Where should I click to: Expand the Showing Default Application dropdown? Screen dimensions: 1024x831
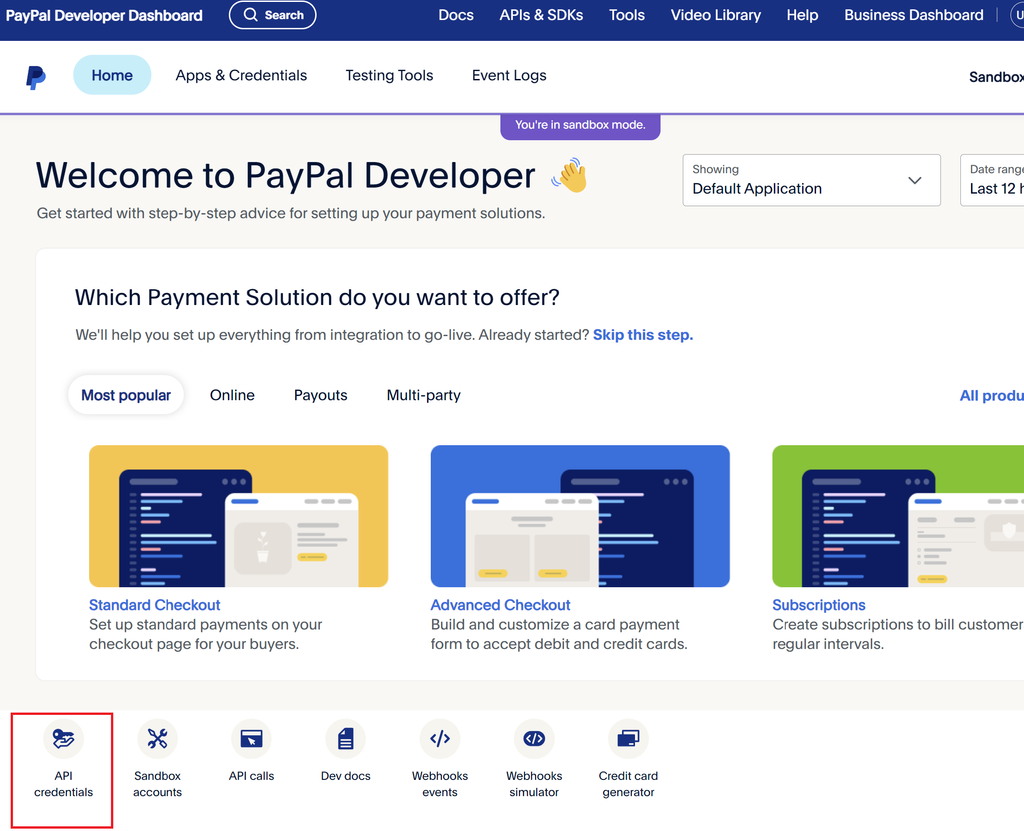pos(811,180)
